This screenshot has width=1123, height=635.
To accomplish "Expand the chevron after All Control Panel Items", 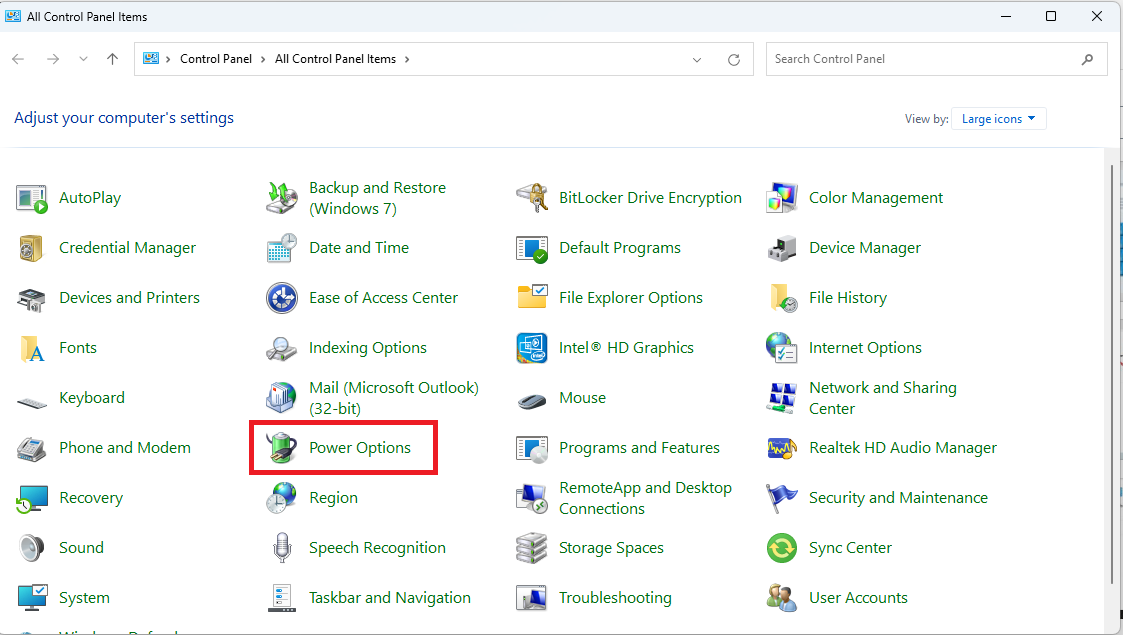I will pyautogui.click(x=407, y=59).
